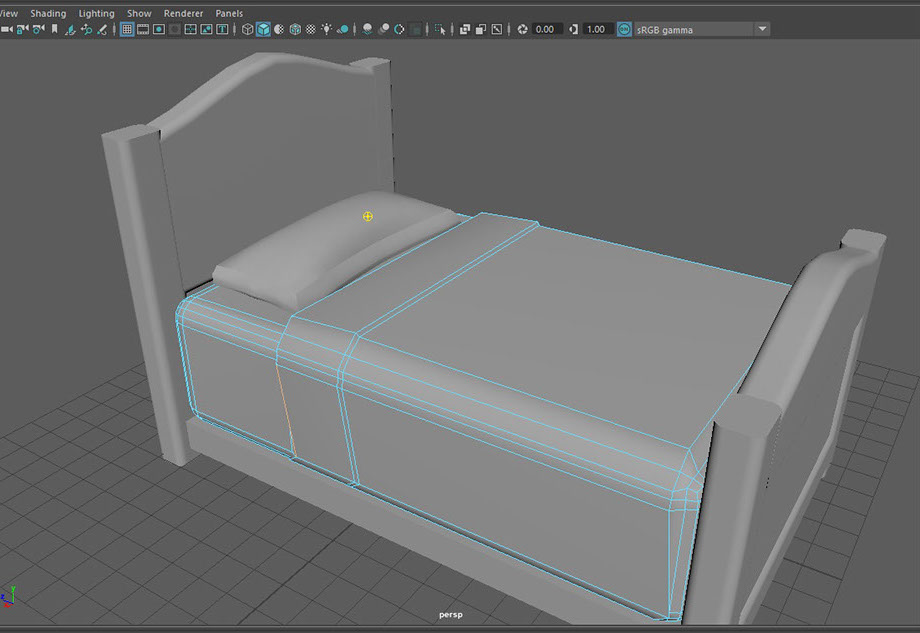The image size is (920, 633).
Task: Click the gamma value field 1.00
Action: [x=596, y=30]
